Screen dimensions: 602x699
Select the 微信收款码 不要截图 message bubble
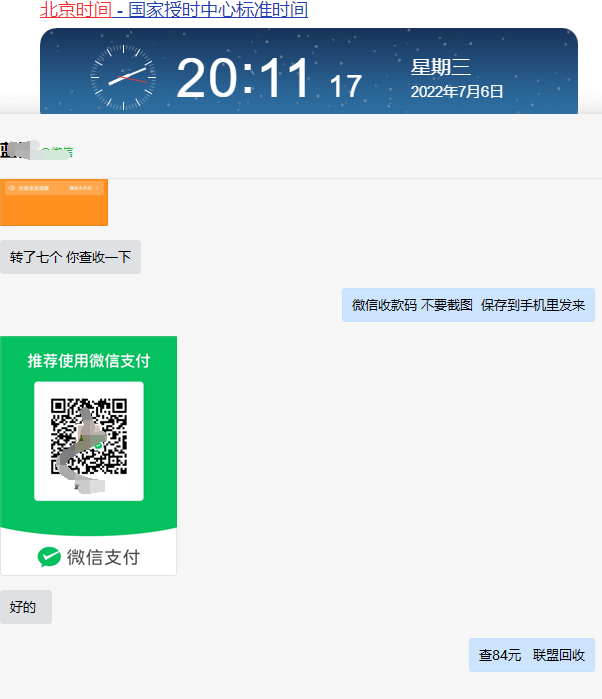[468, 305]
